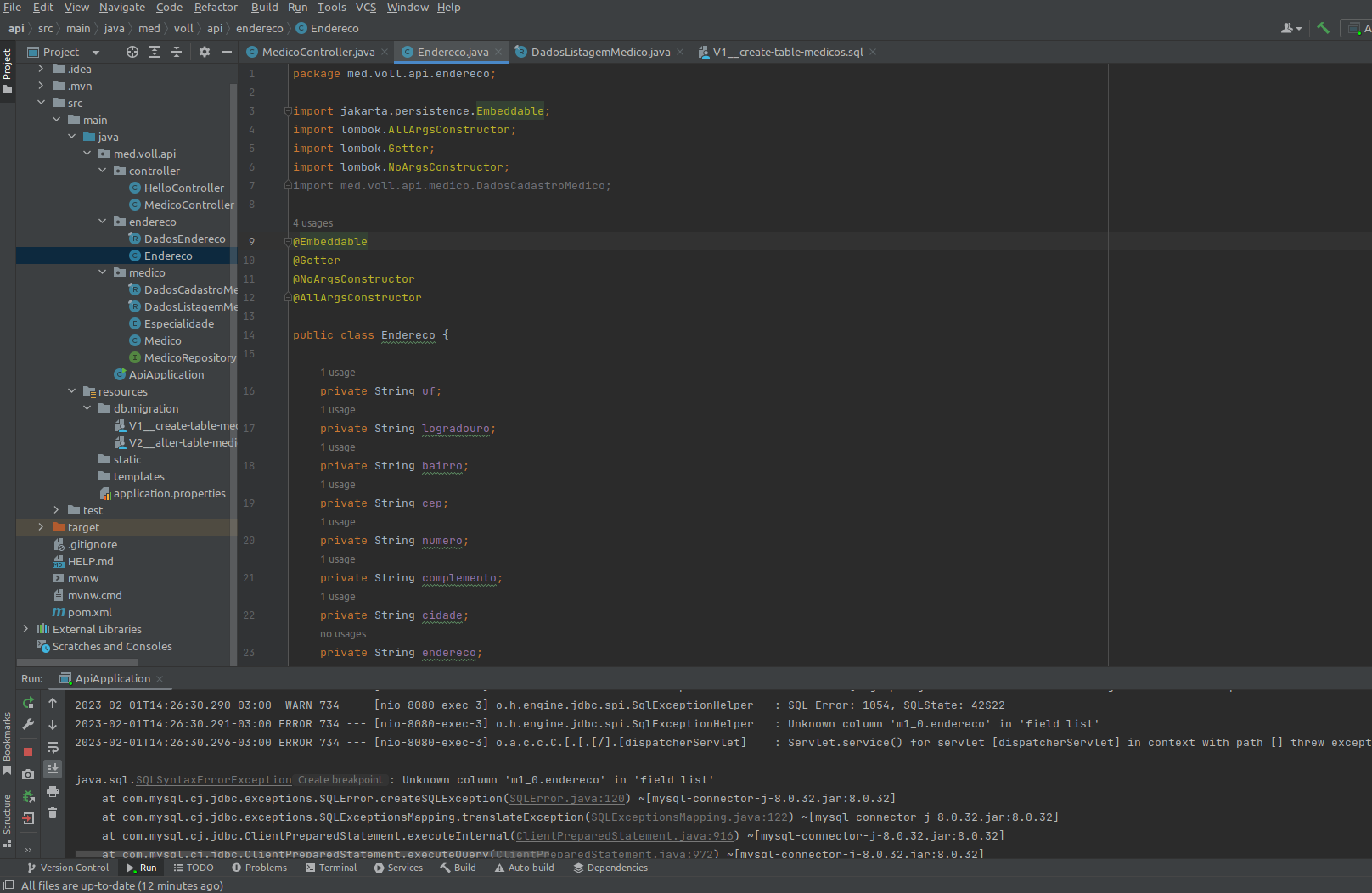
Task: Click the Build hammer icon in top toolbar
Action: coord(1323,28)
